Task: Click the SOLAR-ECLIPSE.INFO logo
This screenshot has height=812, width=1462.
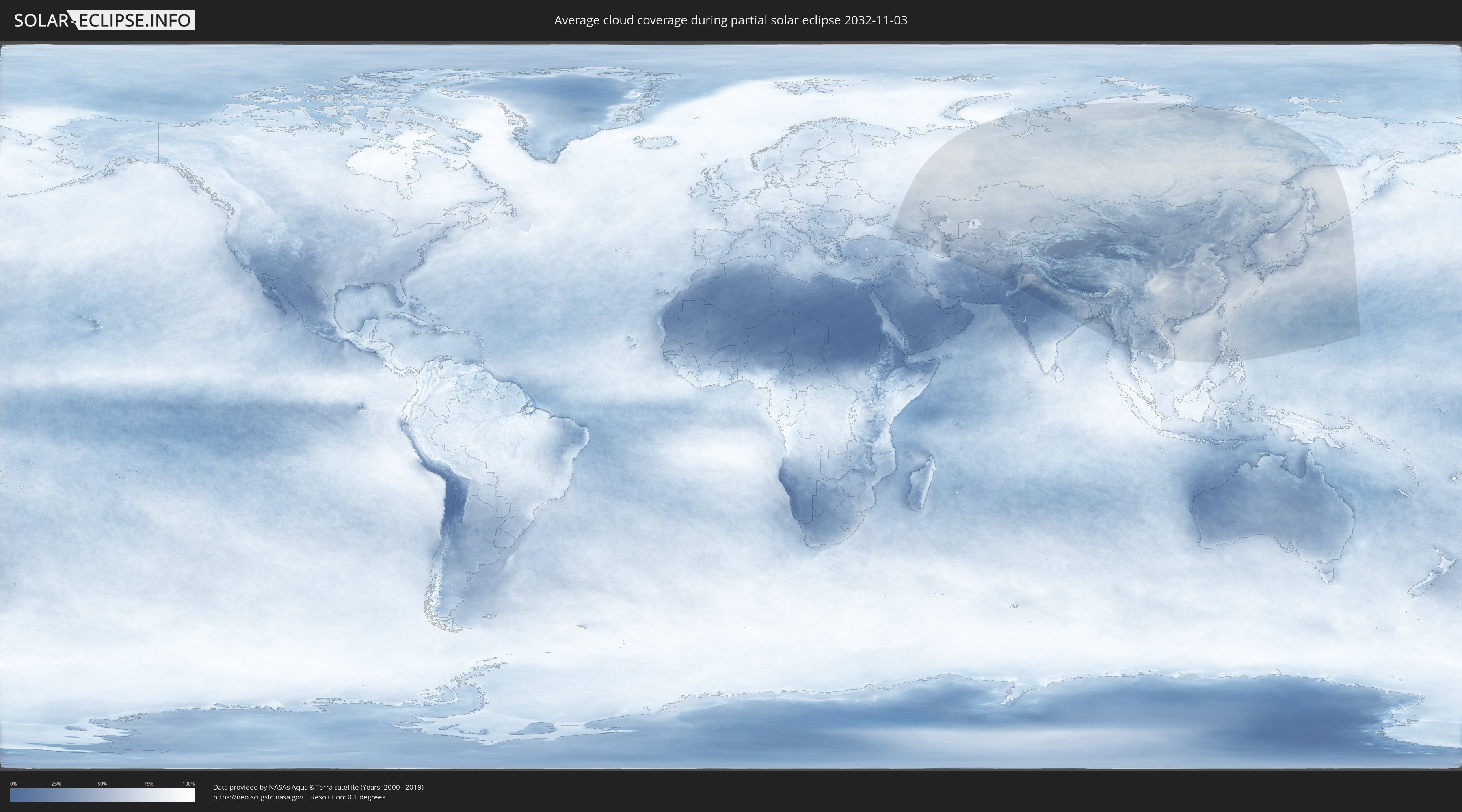Action: 104,20
